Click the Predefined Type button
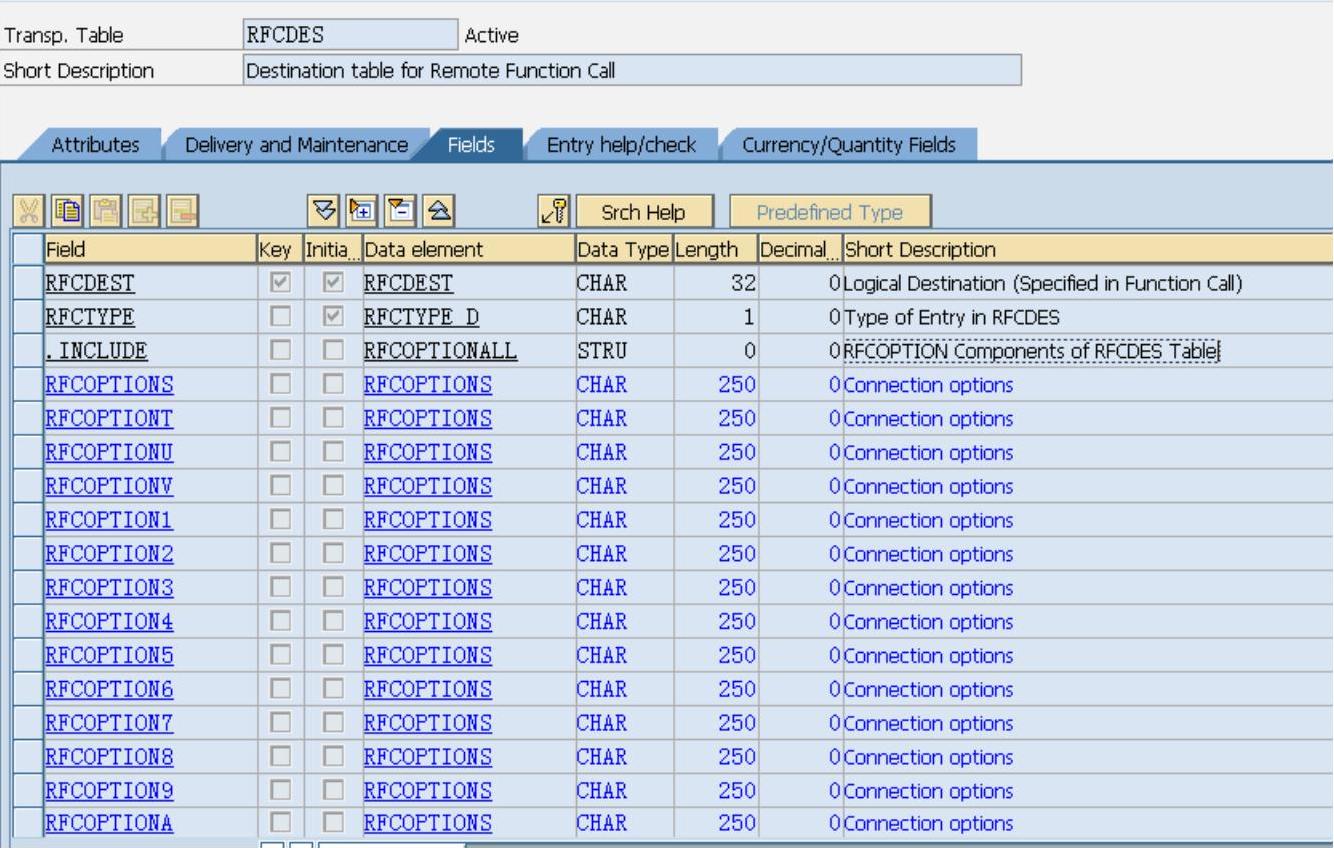The image size is (1334, 848). coord(830,212)
